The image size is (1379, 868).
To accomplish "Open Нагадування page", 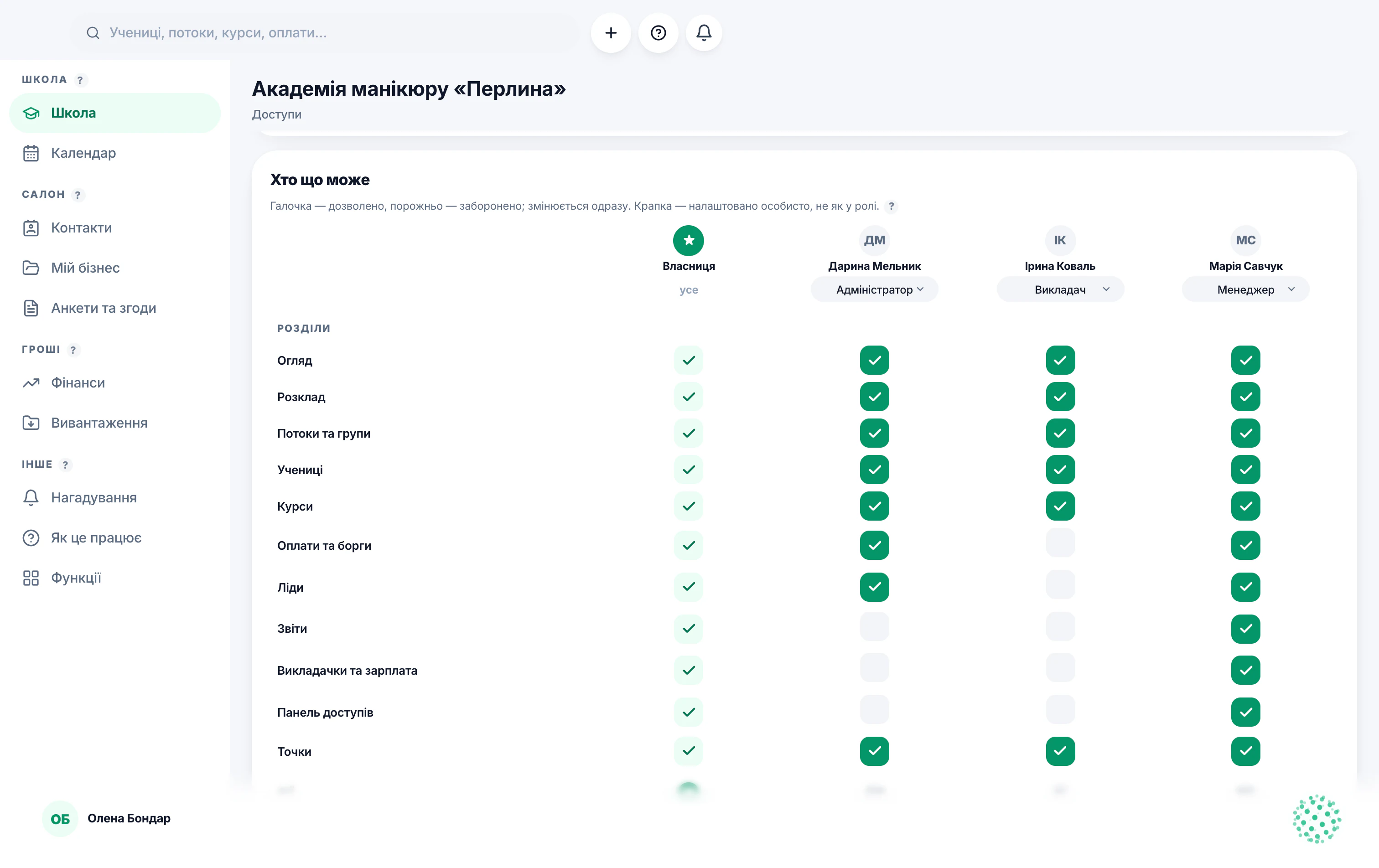I will (114, 497).
